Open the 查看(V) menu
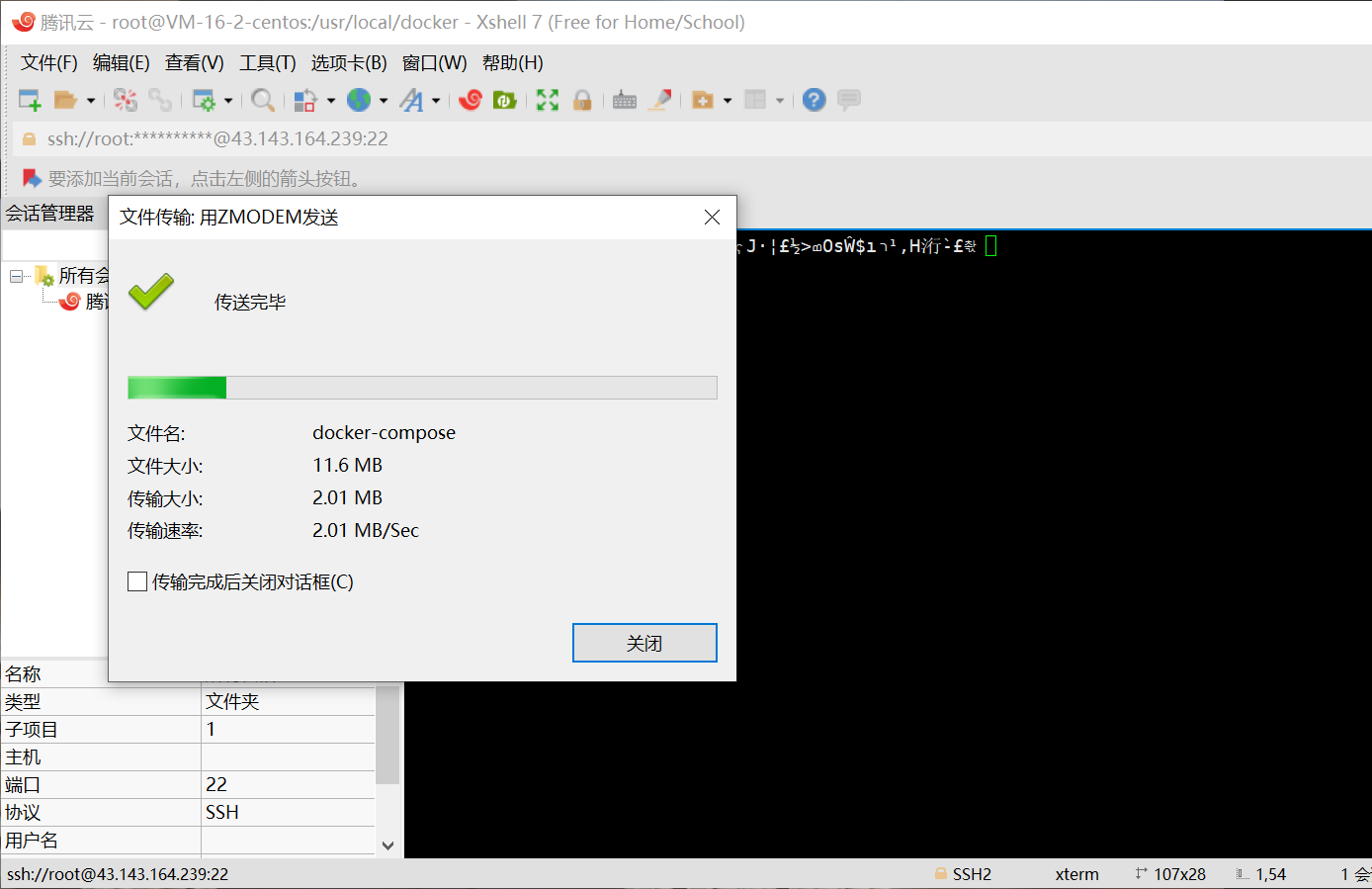The height and width of the screenshot is (889, 1372). pos(195,63)
